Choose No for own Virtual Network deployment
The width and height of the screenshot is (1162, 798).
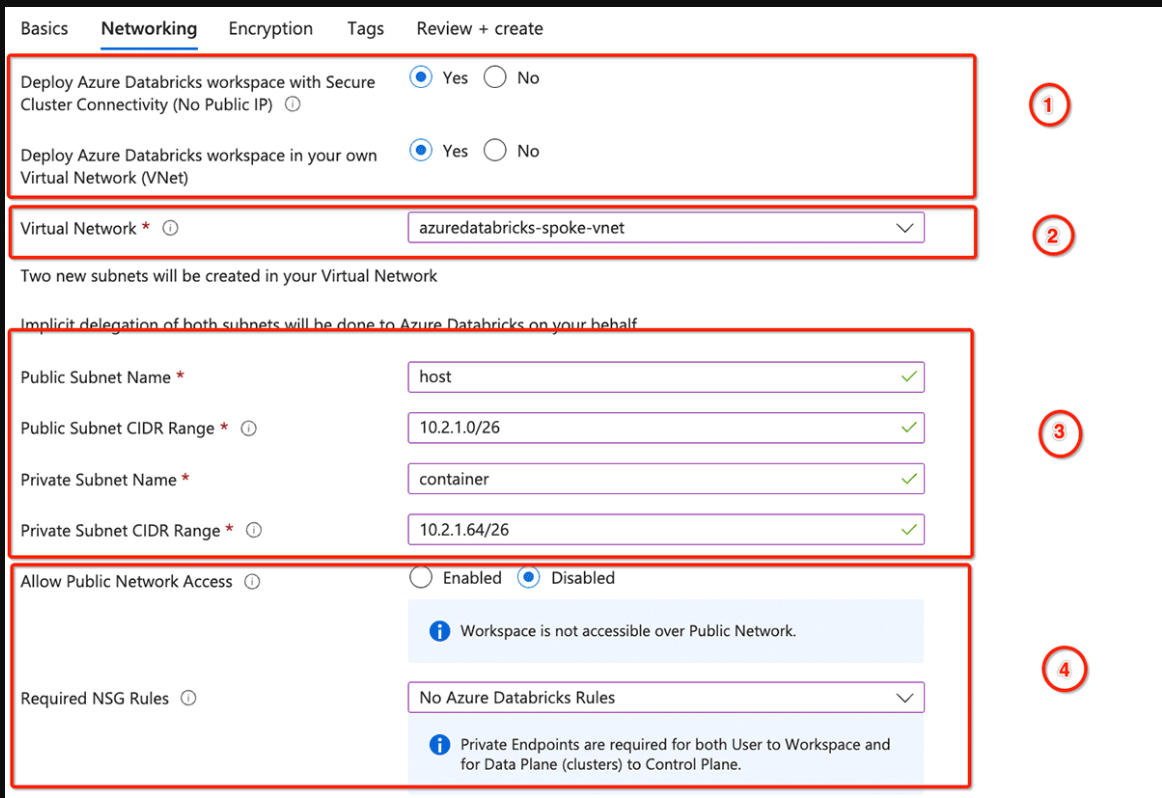495,150
